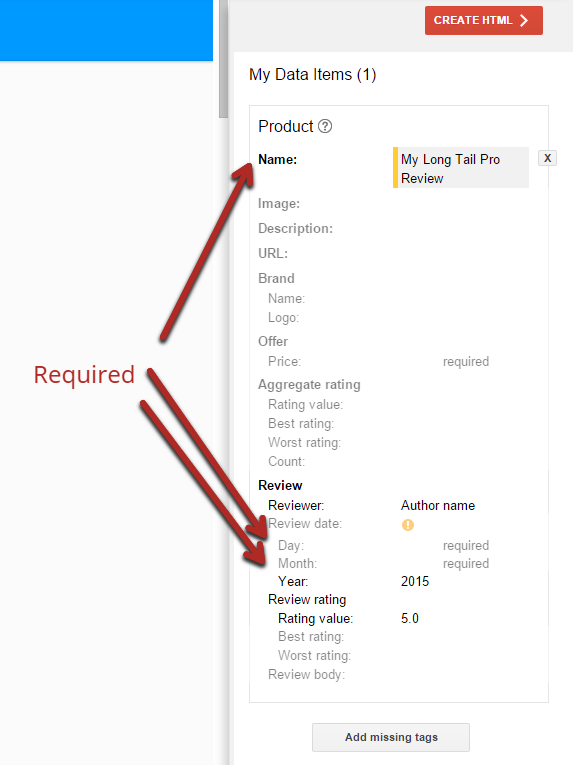
Task: Click the CREATE HTML button
Action: tap(484, 20)
